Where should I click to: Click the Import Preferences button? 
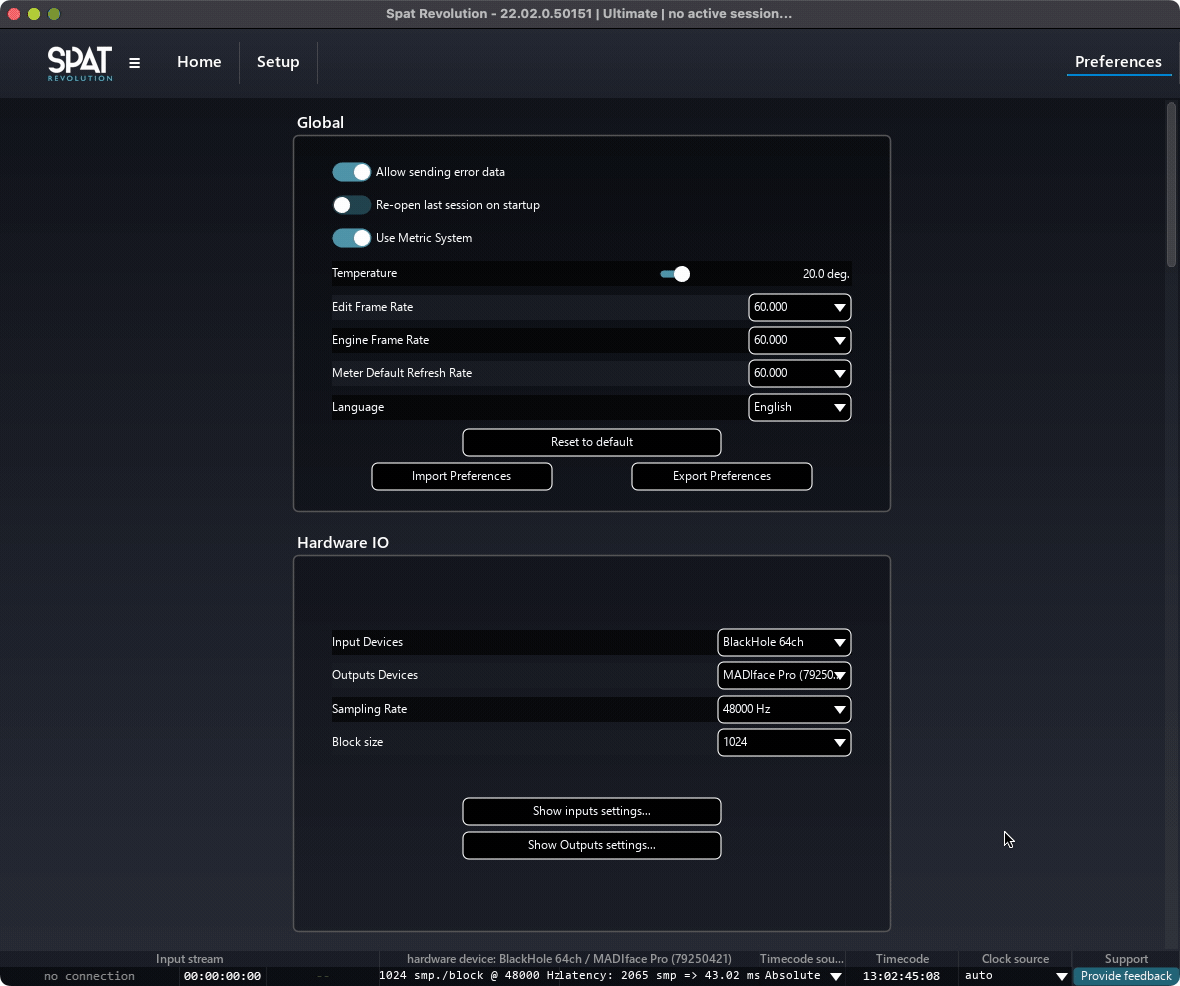click(x=461, y=476)
